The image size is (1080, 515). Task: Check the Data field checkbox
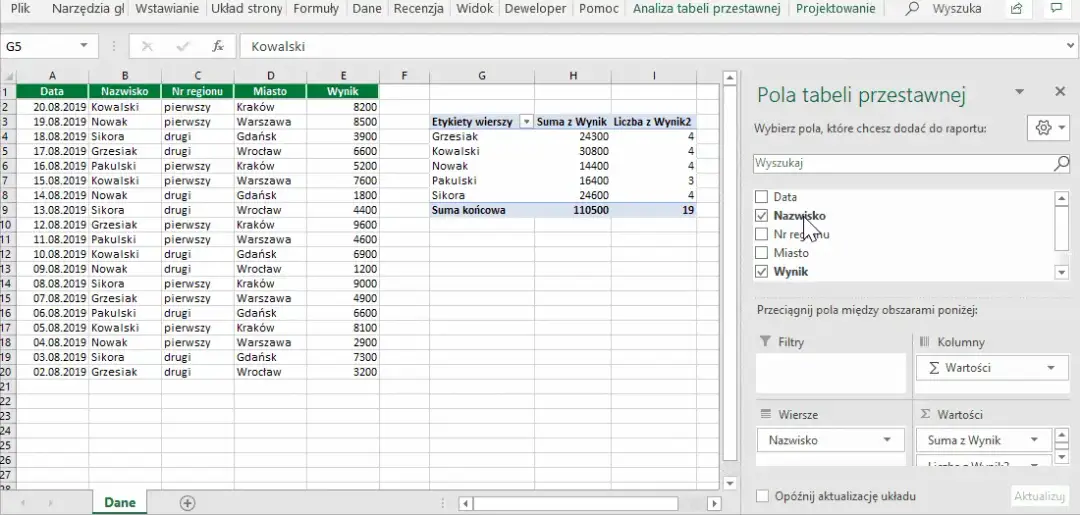[763, 197]
